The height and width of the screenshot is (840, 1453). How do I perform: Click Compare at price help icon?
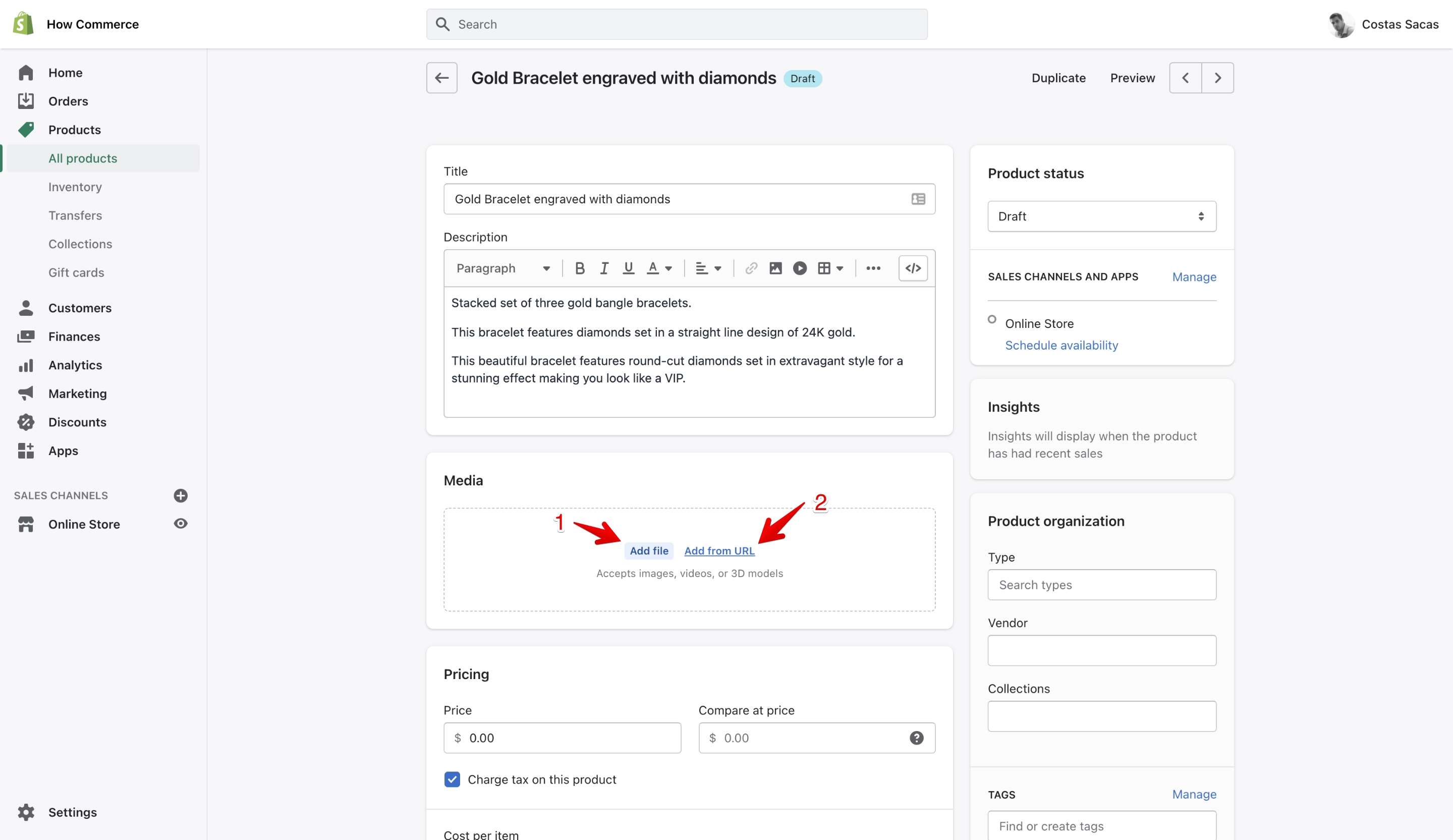(x=916, y=738)
